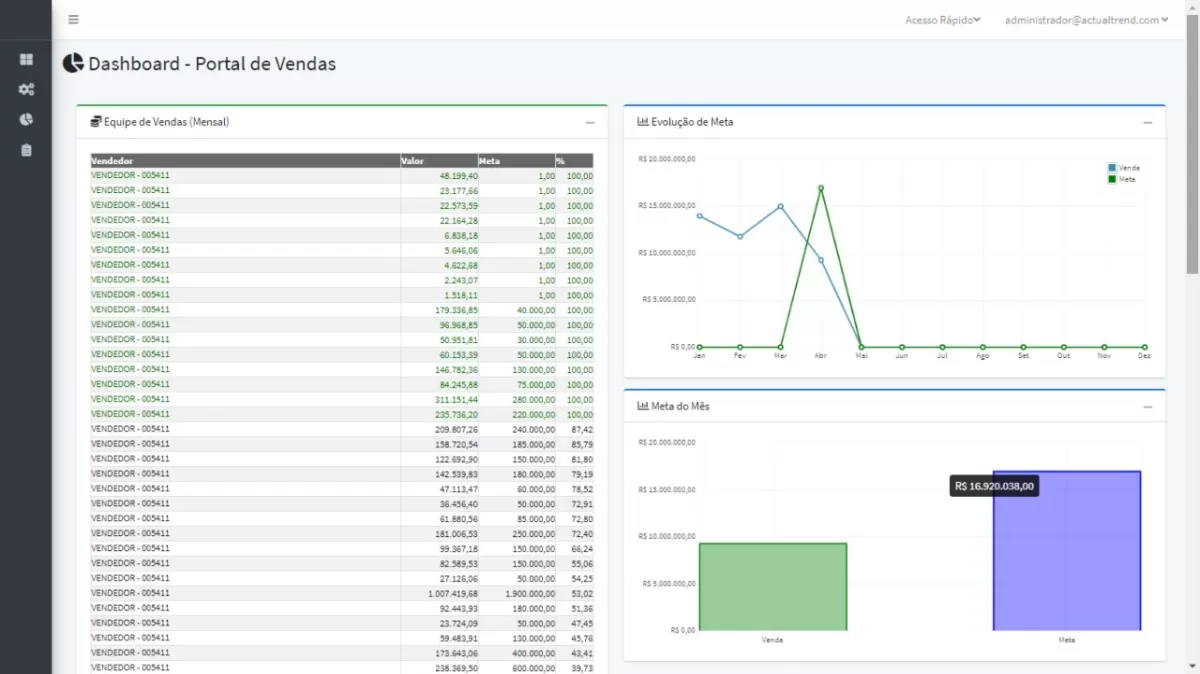The height and width of the screenshot is (674, 1200).
Task: Collapse the Evolução de Meta panel
Action: pos(1148,122)
